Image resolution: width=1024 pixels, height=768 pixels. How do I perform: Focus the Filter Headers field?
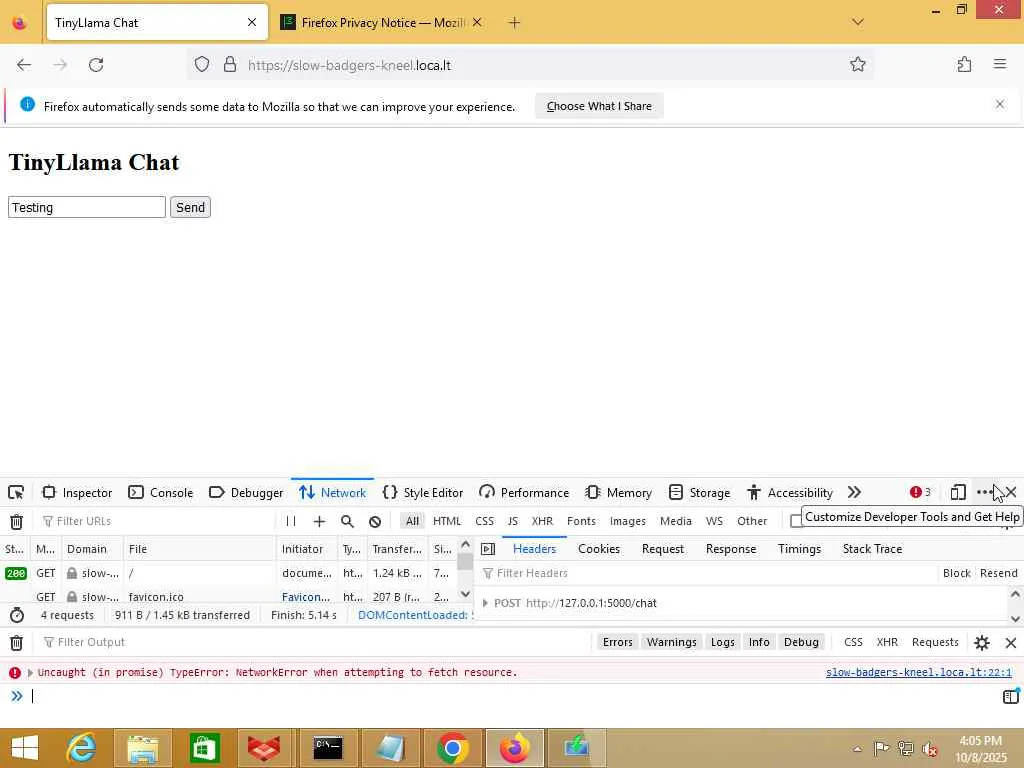(707, 573)
